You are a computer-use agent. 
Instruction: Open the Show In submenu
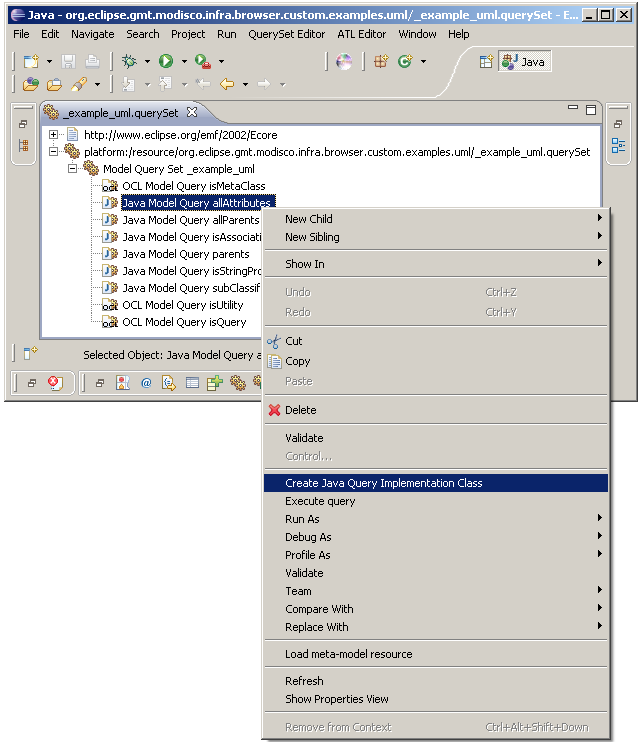436,264
